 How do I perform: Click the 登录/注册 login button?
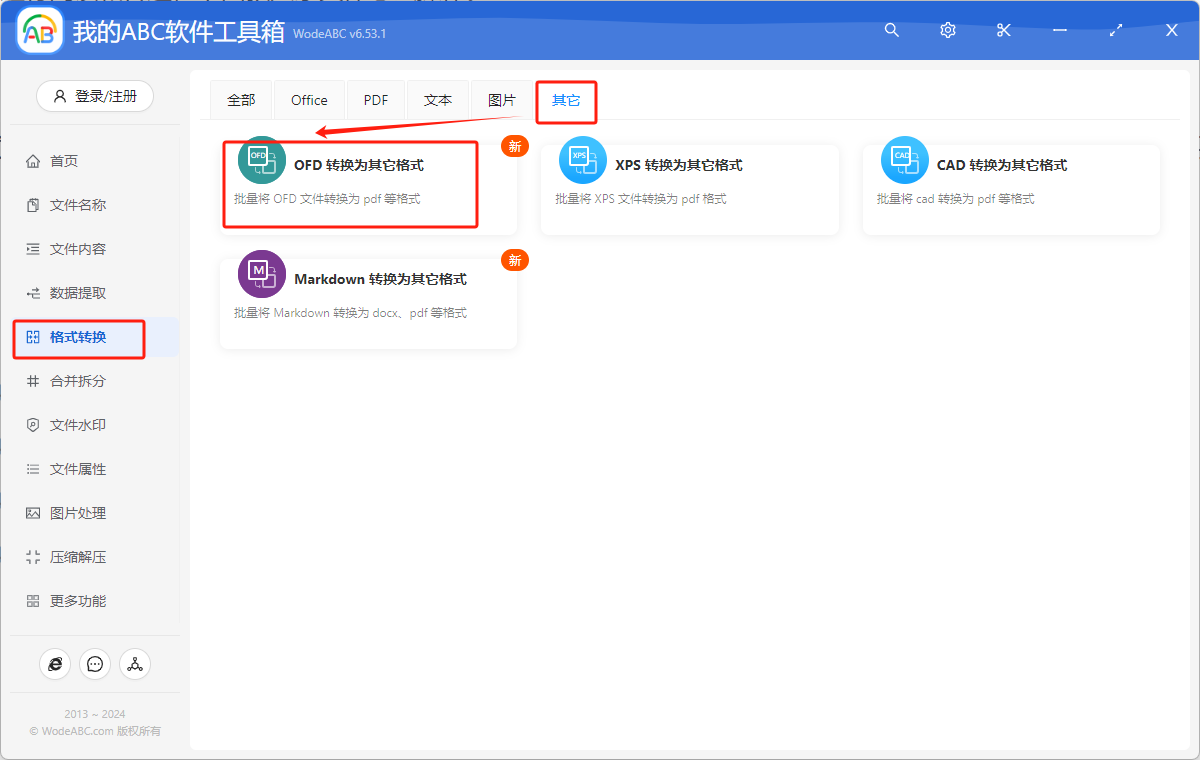click(94, 95)
